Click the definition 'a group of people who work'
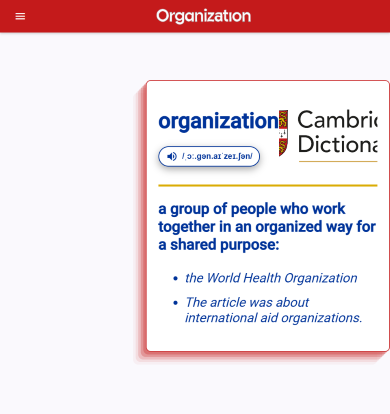The width and height of the screenshot is (390, 414). click(267, 227)
